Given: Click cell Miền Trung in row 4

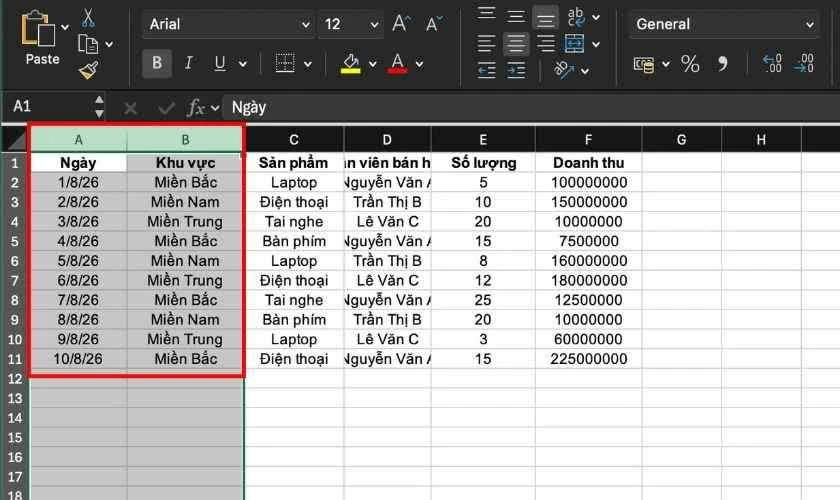Looking at the screenshot, I should tap(185, 221).
